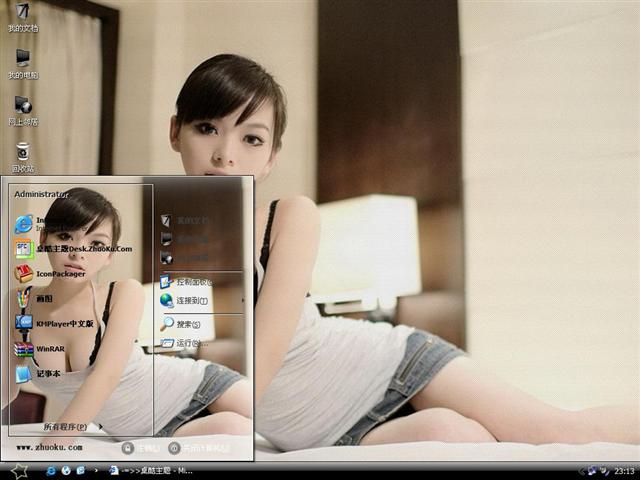Screen dimensions: 640x480
Task: Open 我的电脑 icon on the desktop
Action: [23, 64]
